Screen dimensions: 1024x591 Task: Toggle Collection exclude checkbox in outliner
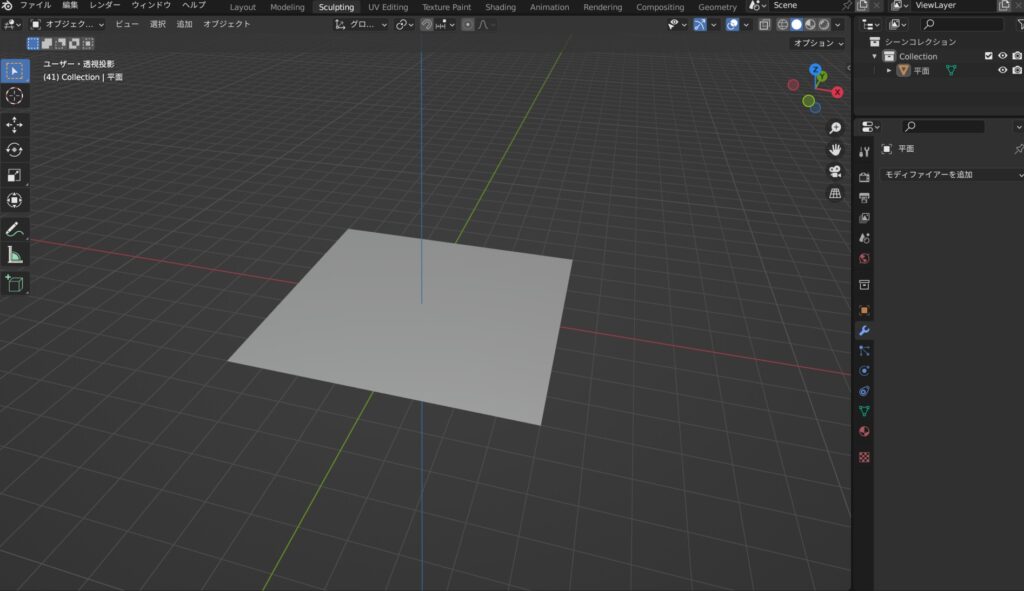pos(988,56)
